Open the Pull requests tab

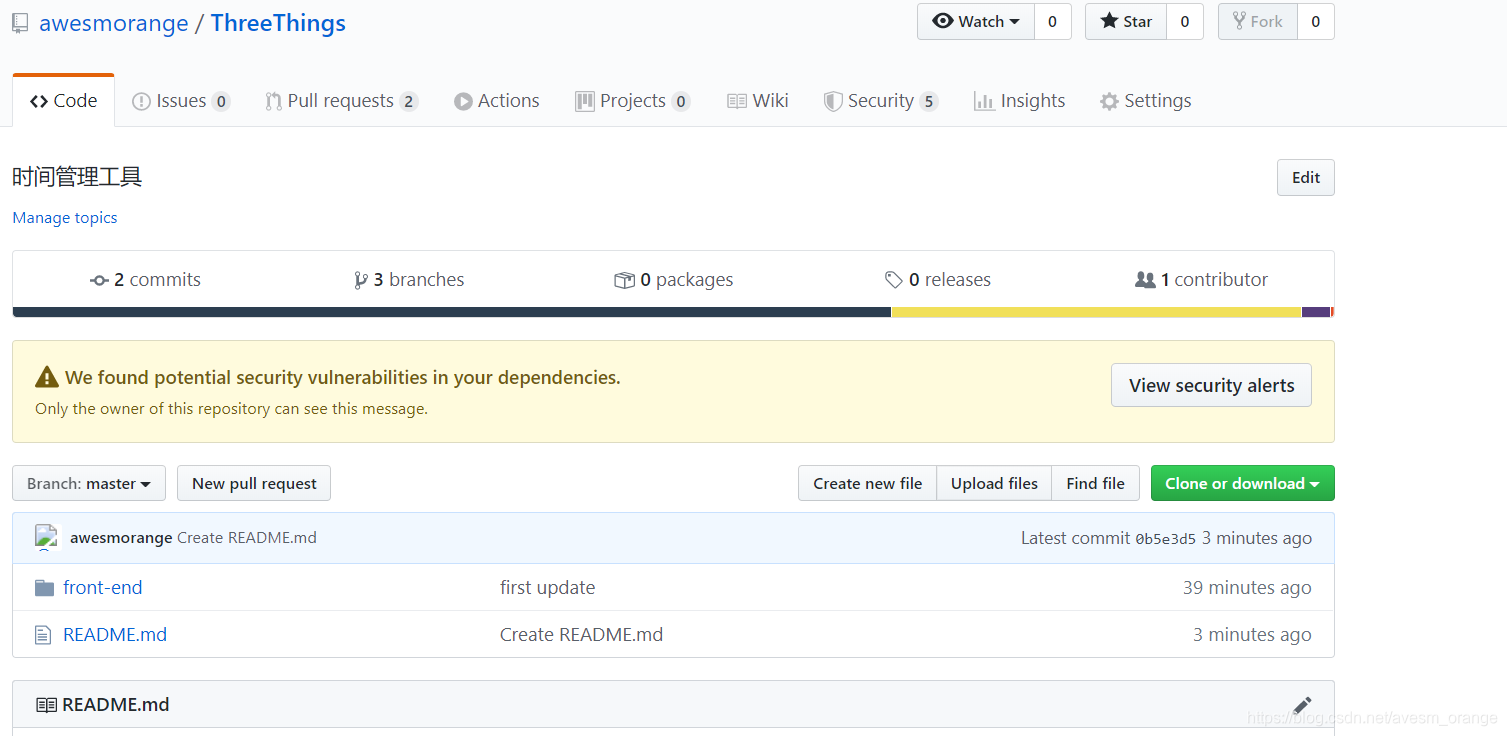click(341, 101)
